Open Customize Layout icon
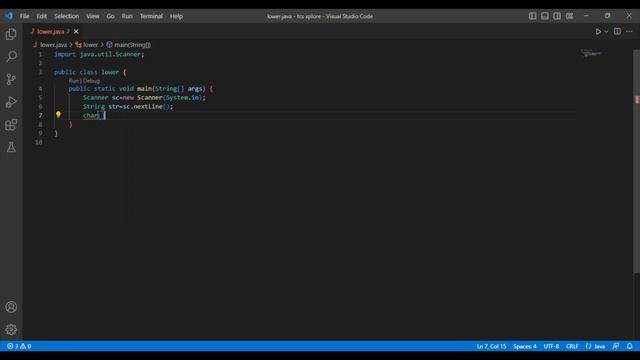The image size is (640, 360). (569, 16)
